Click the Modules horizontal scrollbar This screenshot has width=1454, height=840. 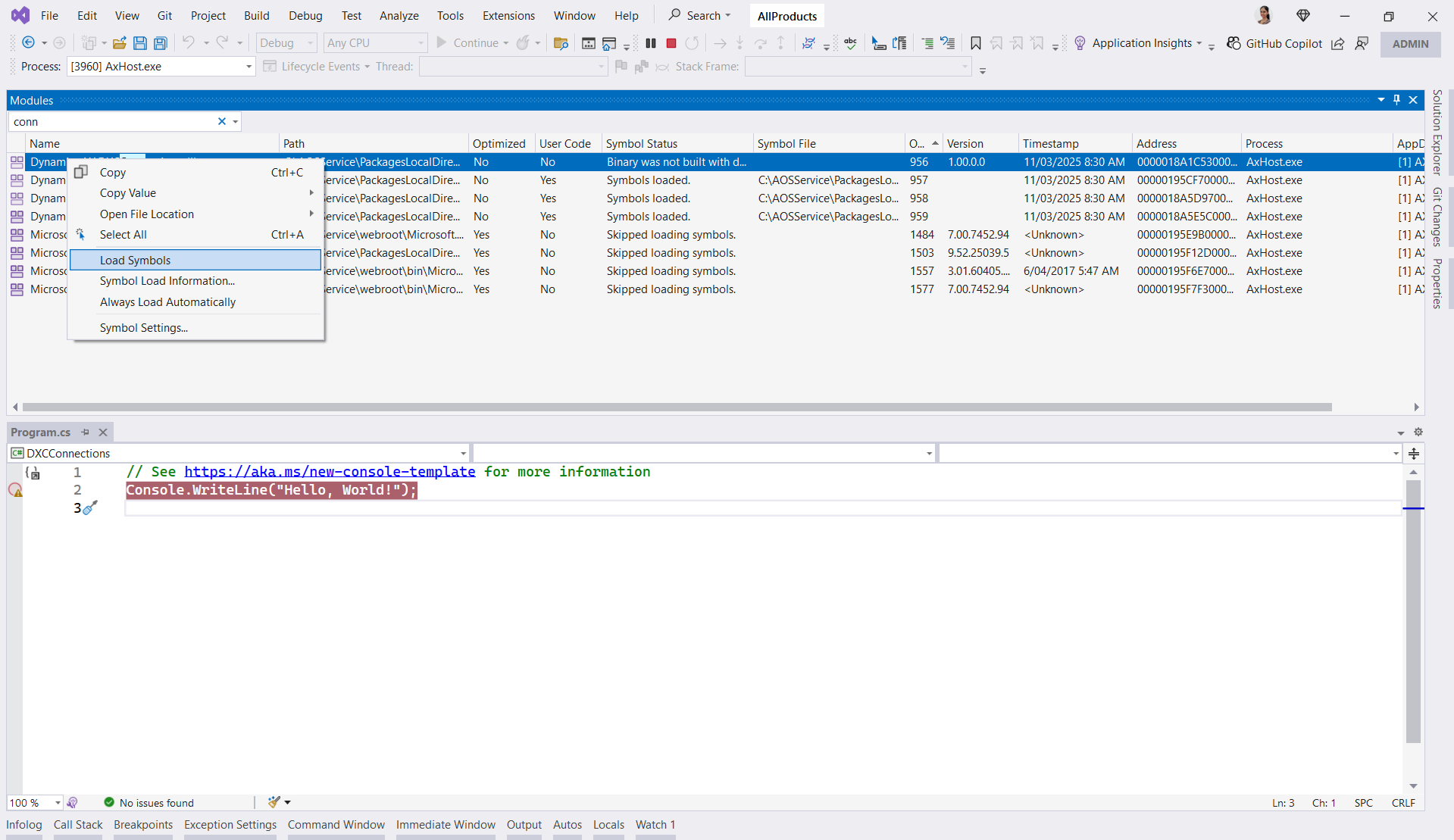pyautogui.click(x=677, y=408)
